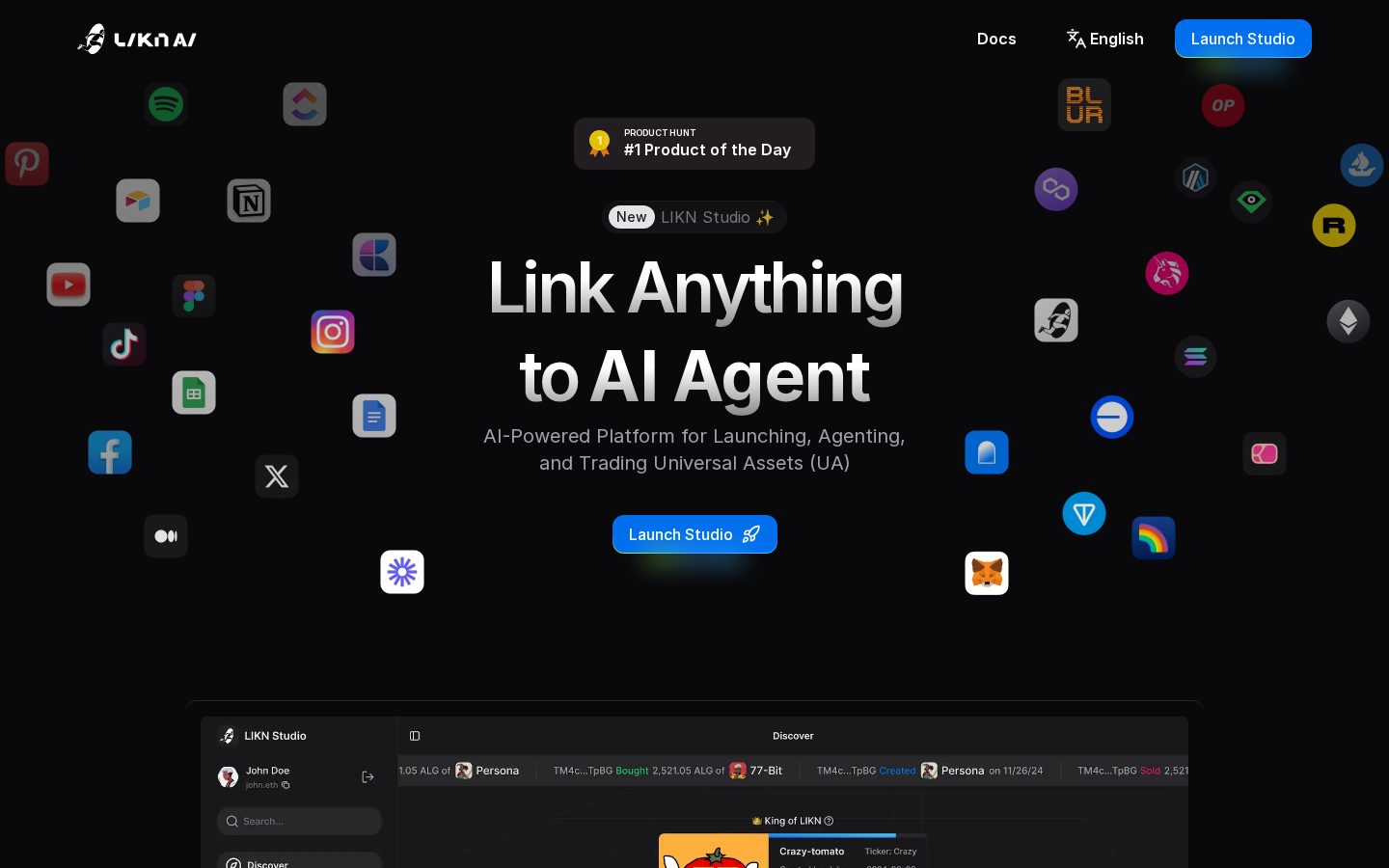This screenshot has height=868, width=1389.
Task: Click the YouTube icon
Action: click(x=68, y=285)
